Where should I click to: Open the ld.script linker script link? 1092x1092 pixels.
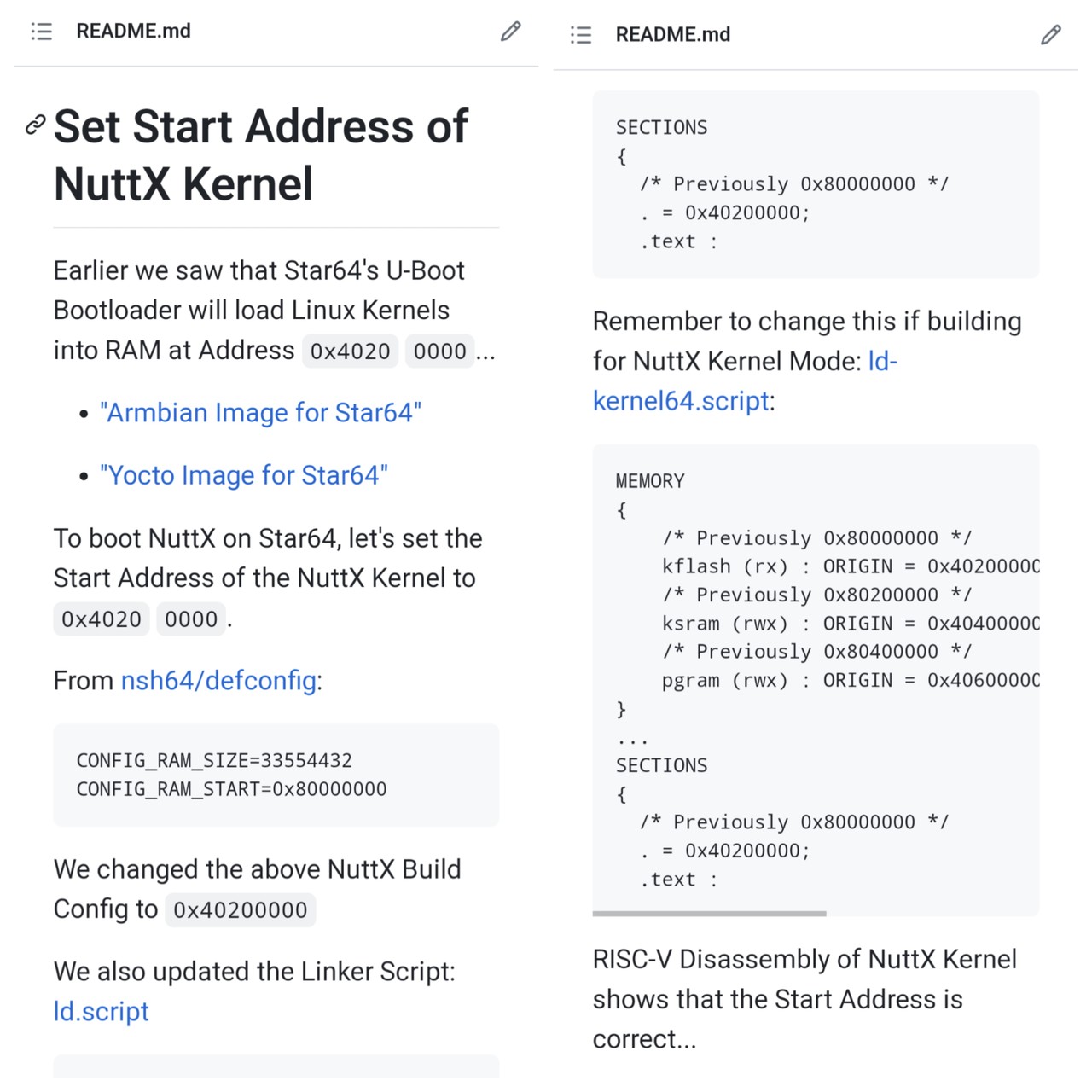(x=101, y=1012)
